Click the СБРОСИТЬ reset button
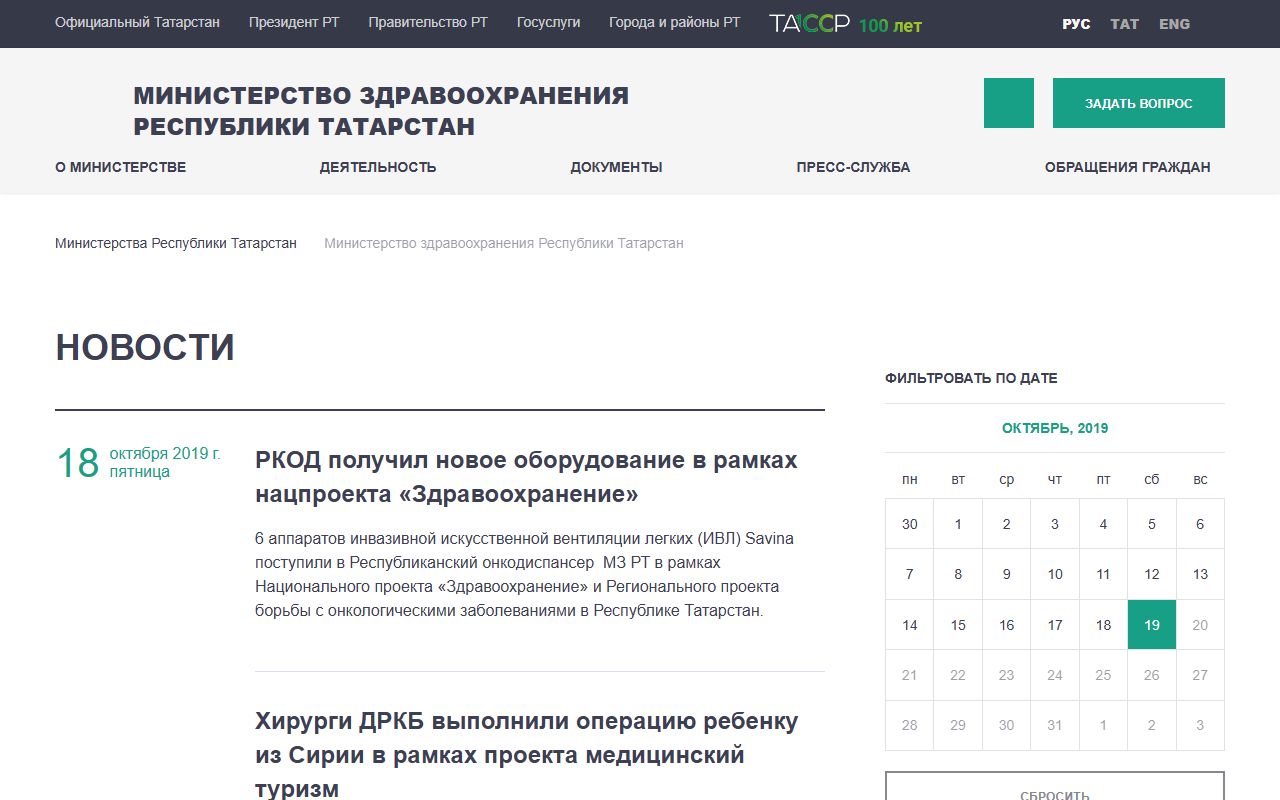The image size is (1280, 800). click(x=1055, y=786)
